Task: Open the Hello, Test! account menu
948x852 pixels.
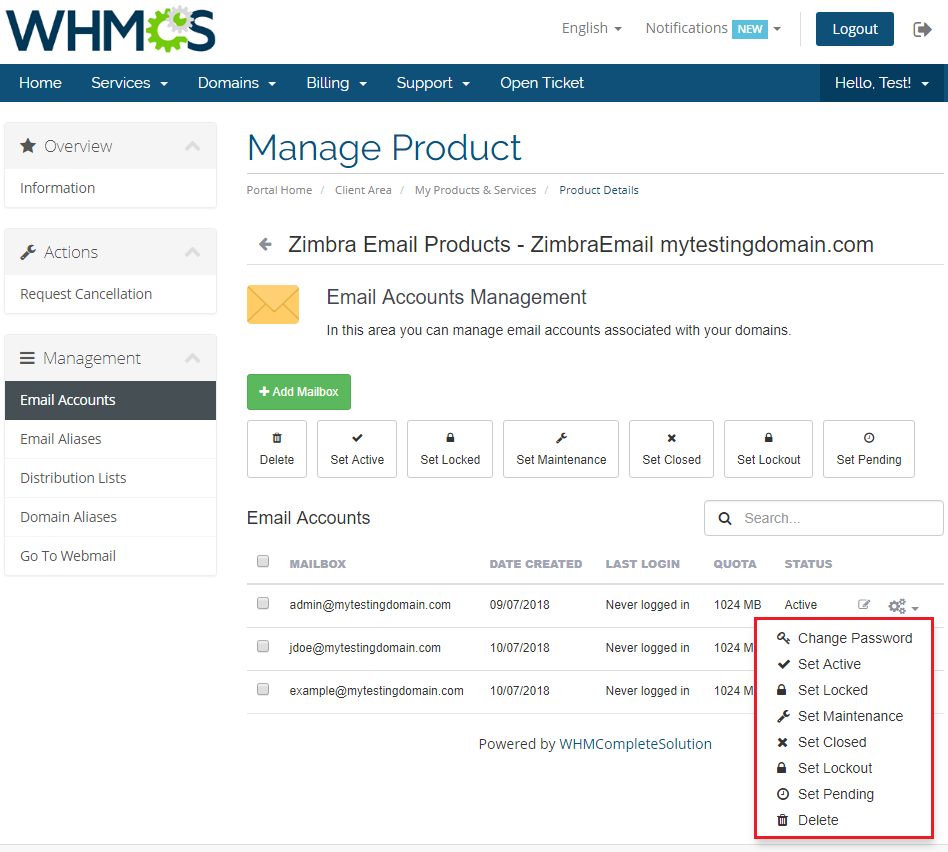Action: (881, 83)
